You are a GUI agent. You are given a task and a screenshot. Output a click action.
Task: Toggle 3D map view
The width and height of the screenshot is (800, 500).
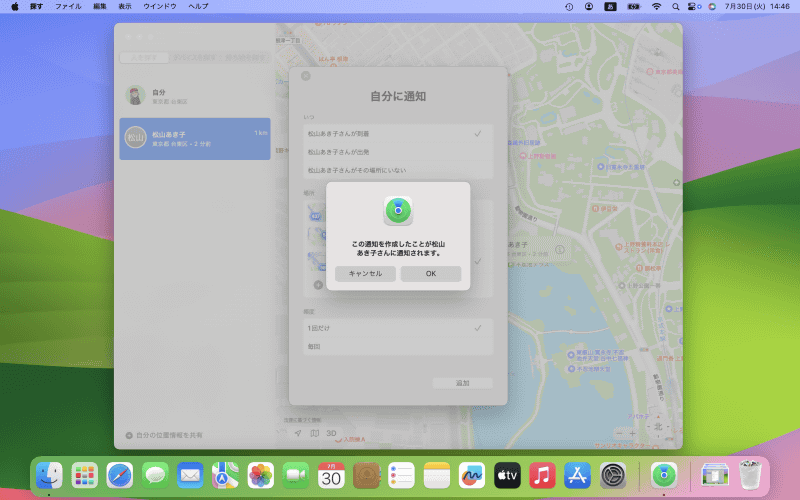[x=332, y=433]
